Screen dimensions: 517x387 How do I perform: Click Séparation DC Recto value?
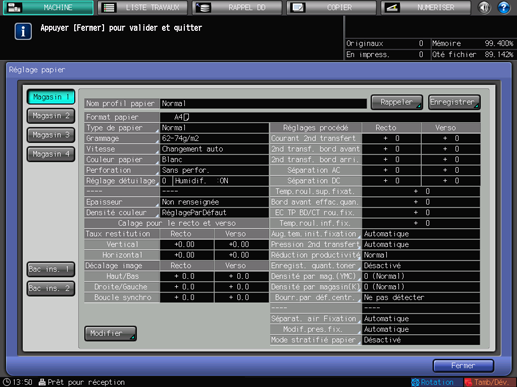pos(391,181)
